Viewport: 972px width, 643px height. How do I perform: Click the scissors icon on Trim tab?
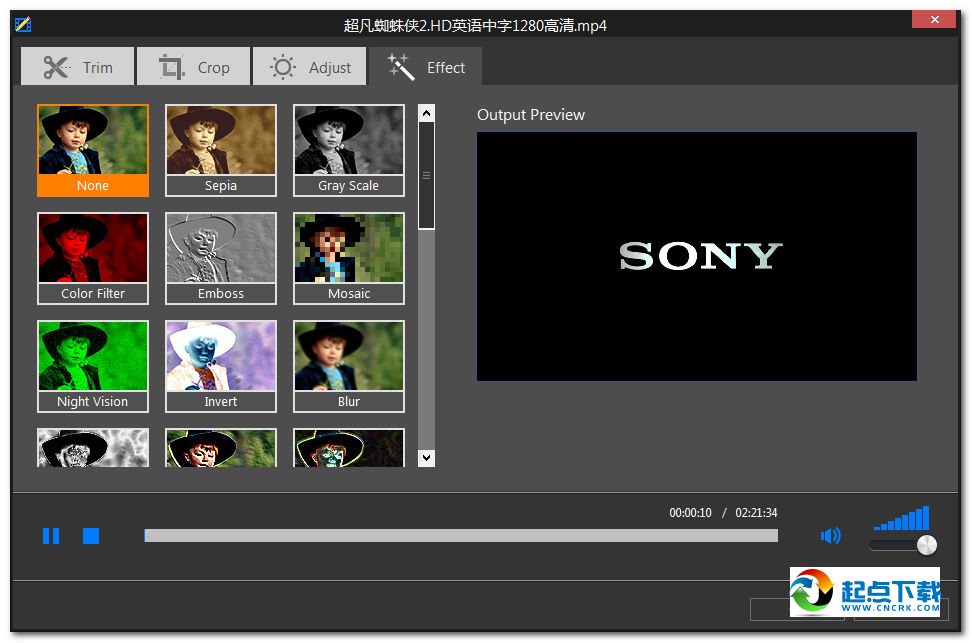(x=56, y=67)
